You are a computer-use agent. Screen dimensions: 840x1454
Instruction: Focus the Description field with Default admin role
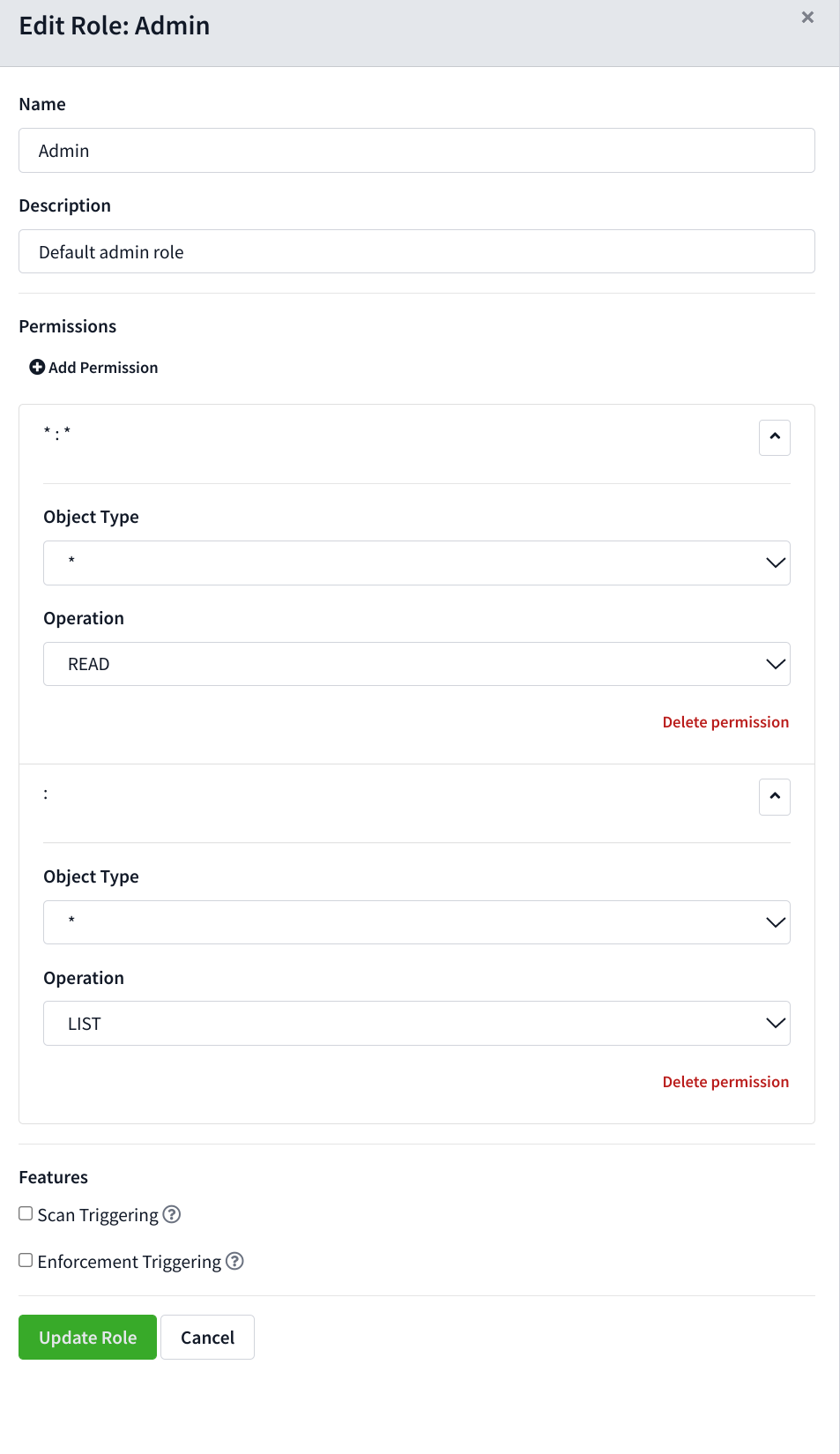417,251
